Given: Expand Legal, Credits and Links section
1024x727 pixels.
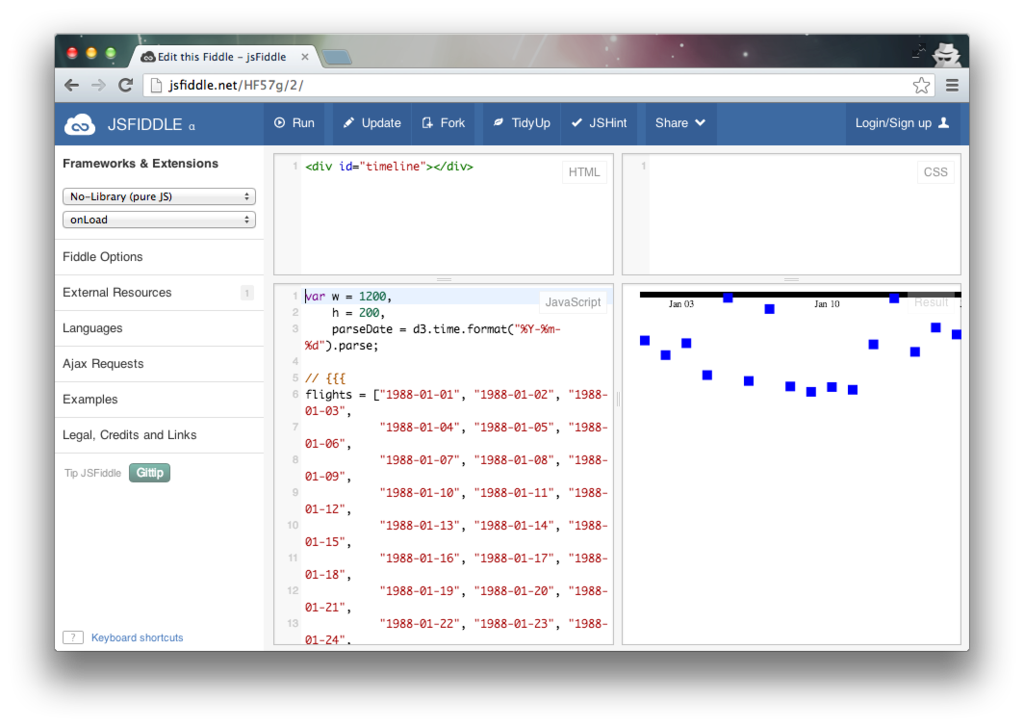Looking at the screenshot, I should (160, 435).
